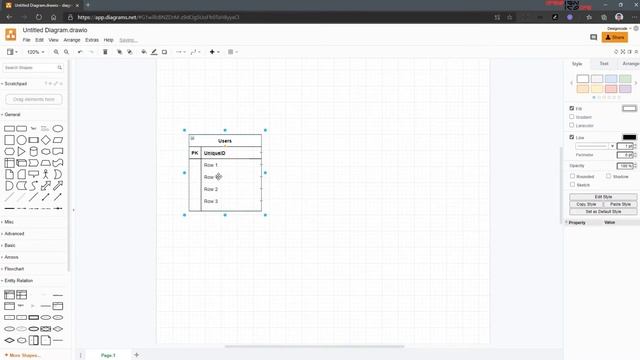The width and height of the screenshot is (640, 360).
Task: Click the fullscreen icon above the format panel
Action: 623,52
